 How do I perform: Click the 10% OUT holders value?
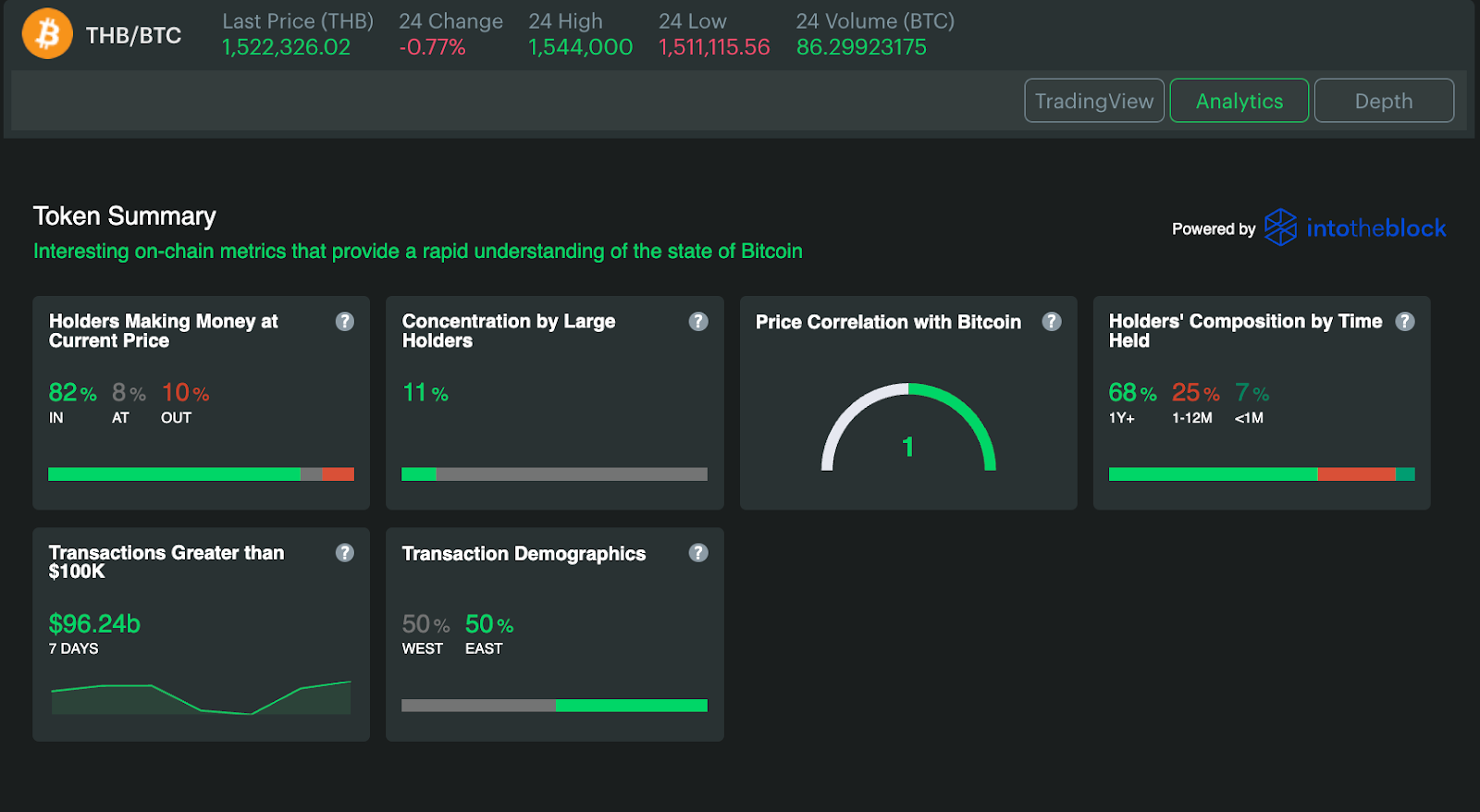click(x=185, y=393)
